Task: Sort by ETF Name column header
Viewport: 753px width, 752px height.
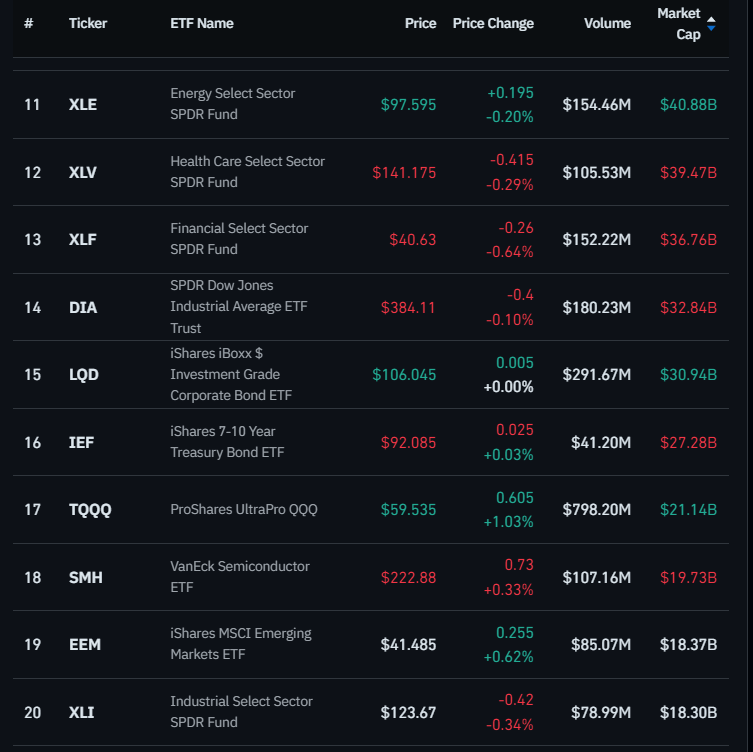Action: (202, 23)
